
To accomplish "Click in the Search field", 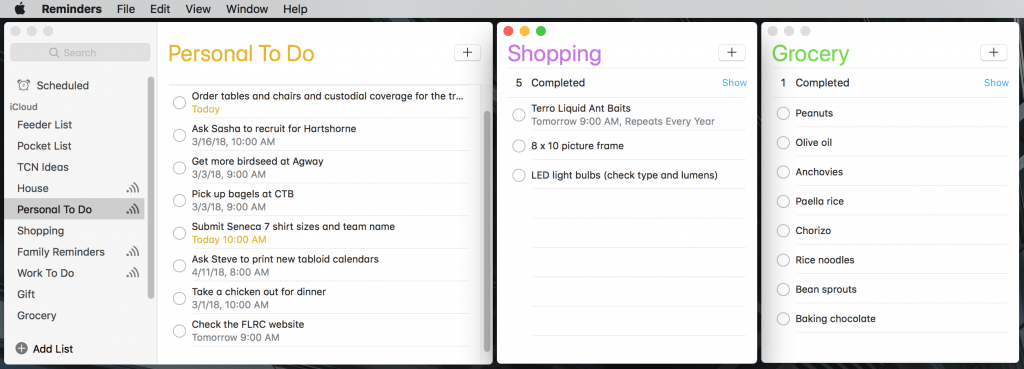I will tap(80, 52).
